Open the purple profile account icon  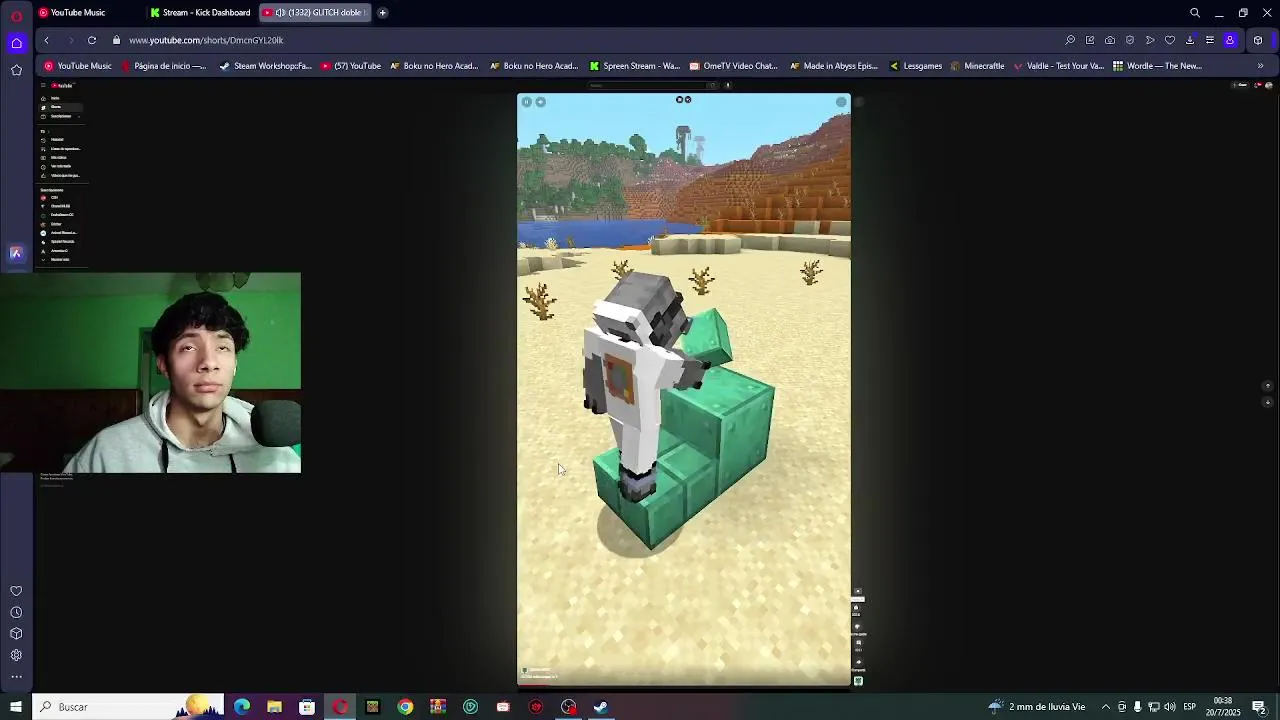[x=1230, y=40]
